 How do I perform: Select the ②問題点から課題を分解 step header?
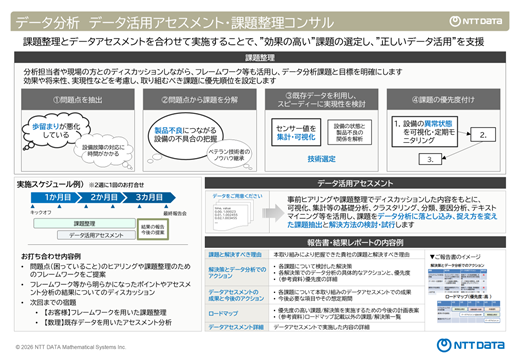(x=200, y=99)
